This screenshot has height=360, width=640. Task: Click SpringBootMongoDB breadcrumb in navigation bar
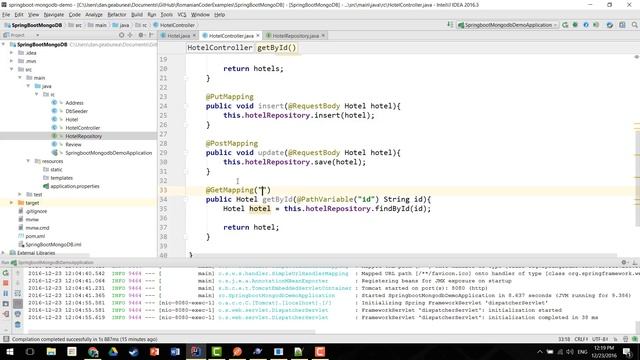tap(33, 25)
